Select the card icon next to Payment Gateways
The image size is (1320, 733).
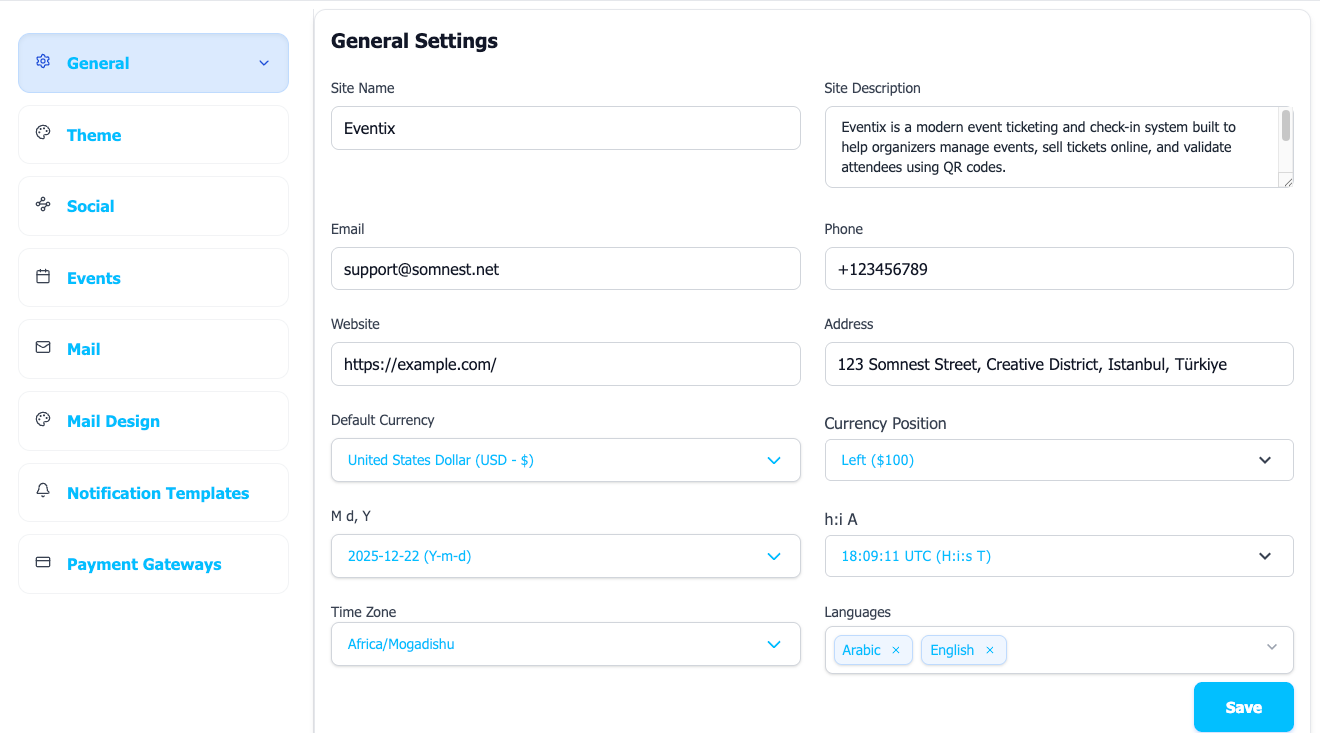pos(43,562)
